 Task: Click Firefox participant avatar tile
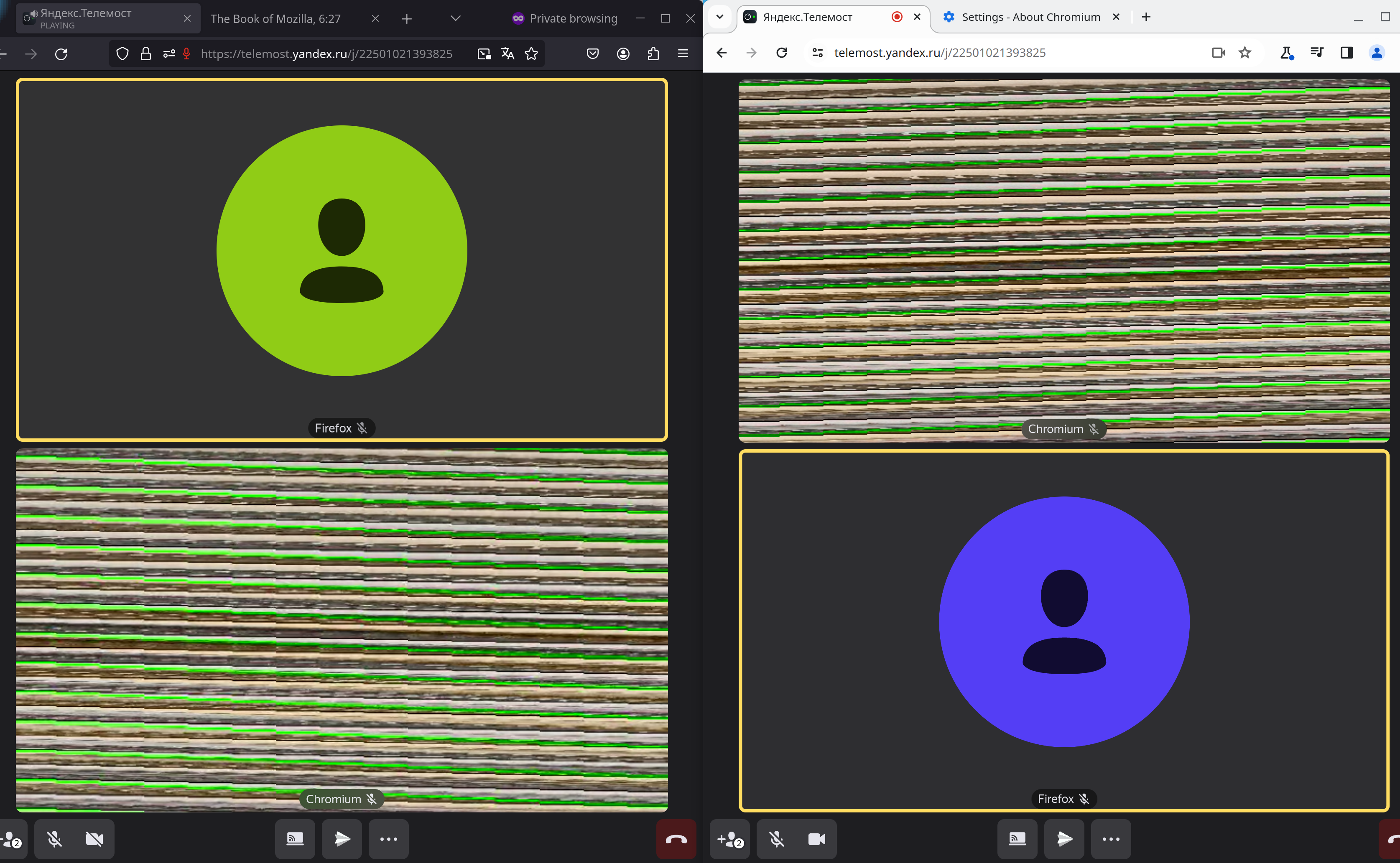pyautogui.click(x=341, y=259)
